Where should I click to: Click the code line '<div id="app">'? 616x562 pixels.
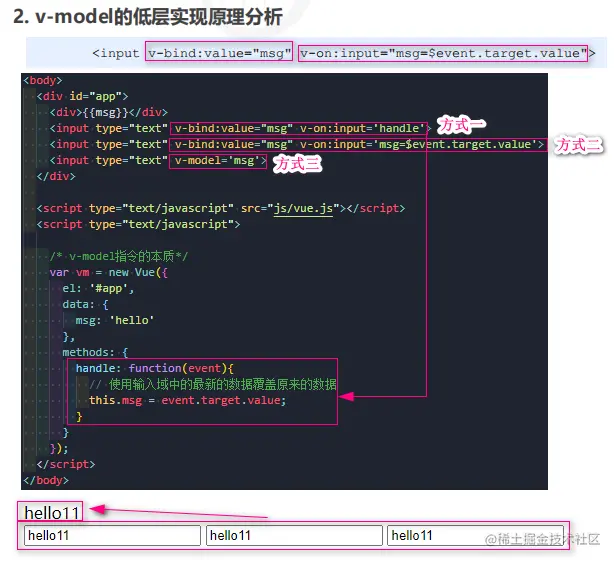click(x=82, y=96)
